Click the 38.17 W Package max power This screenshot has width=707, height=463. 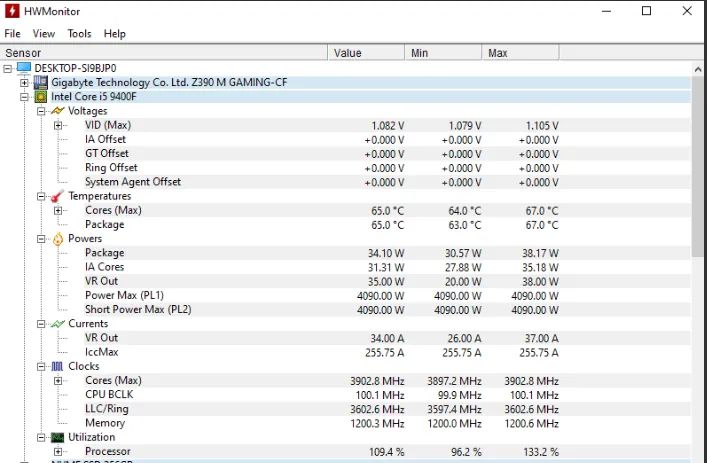pos(540,253)
